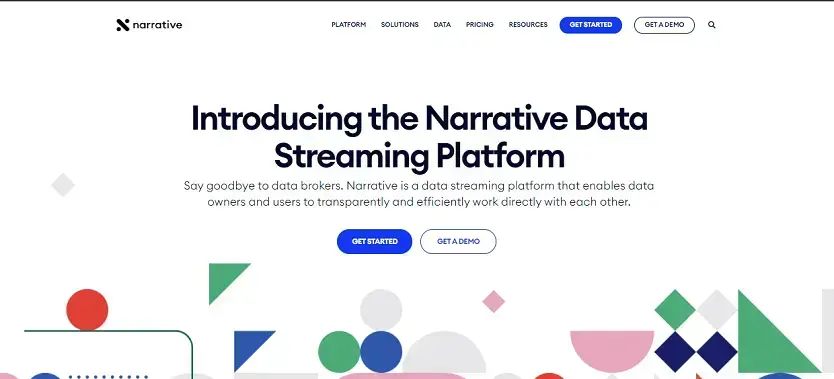
Task: Open the Solutions menu
Action: tap(399, 25)
